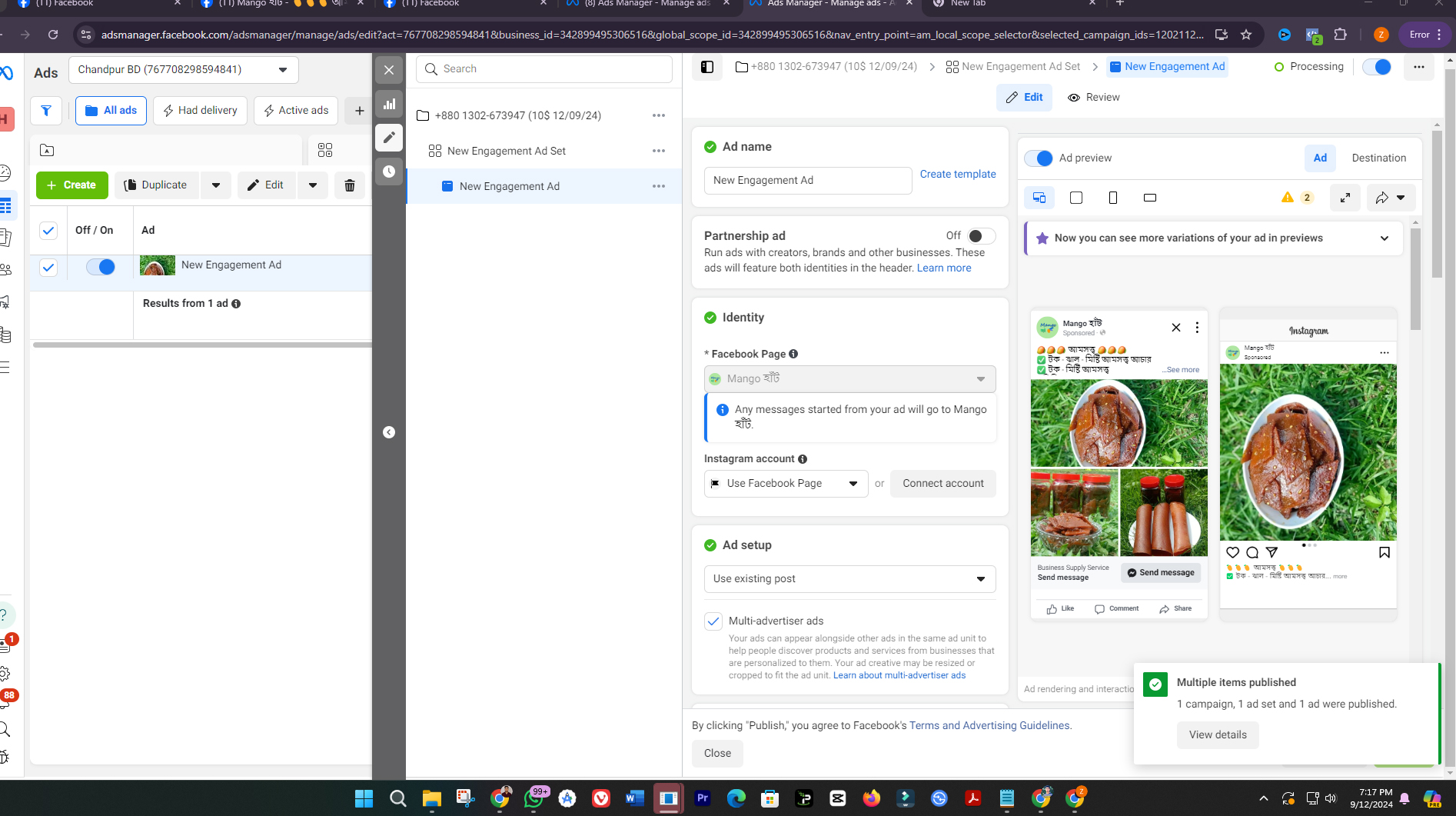View the preview warnings triangle icon
This screenshot has width=1456, height=816.
(x=1288, y=198)
